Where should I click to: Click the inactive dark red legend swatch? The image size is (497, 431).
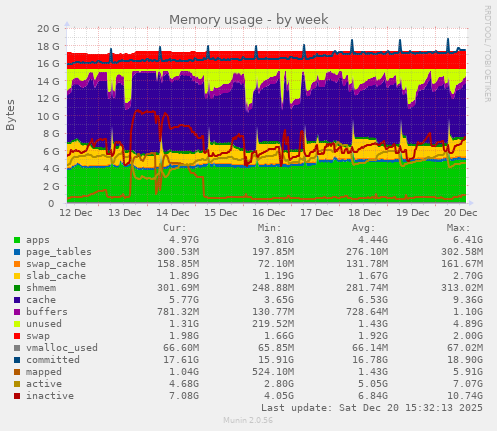(x=17, y=396)
